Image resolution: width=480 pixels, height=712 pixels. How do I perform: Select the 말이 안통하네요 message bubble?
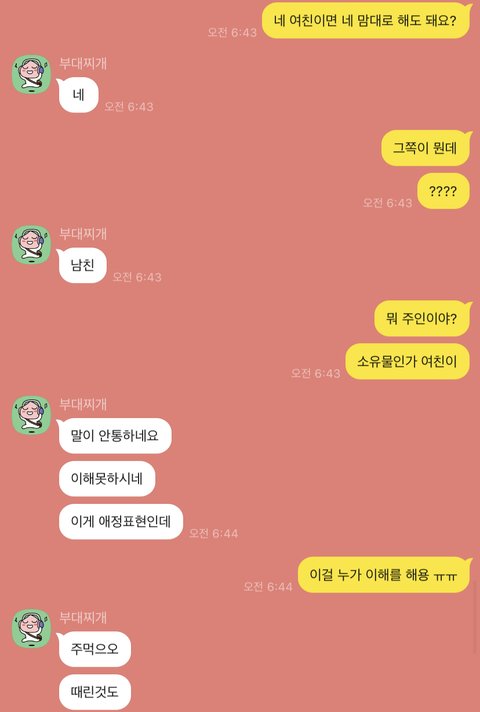114,435
